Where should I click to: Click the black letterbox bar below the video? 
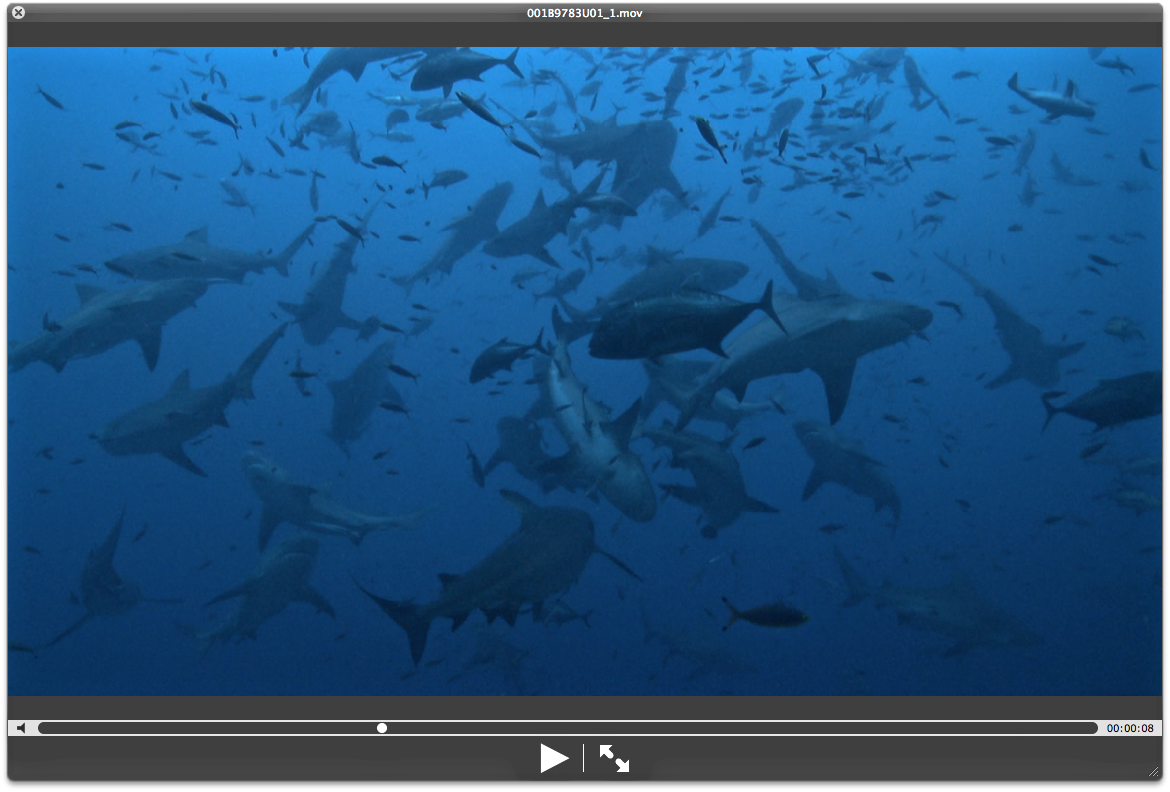584,707
